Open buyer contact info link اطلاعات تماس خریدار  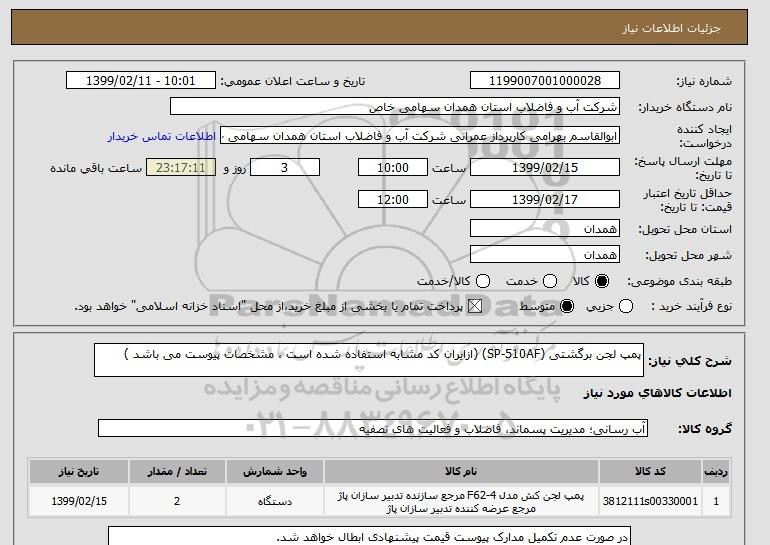[162, 136]
